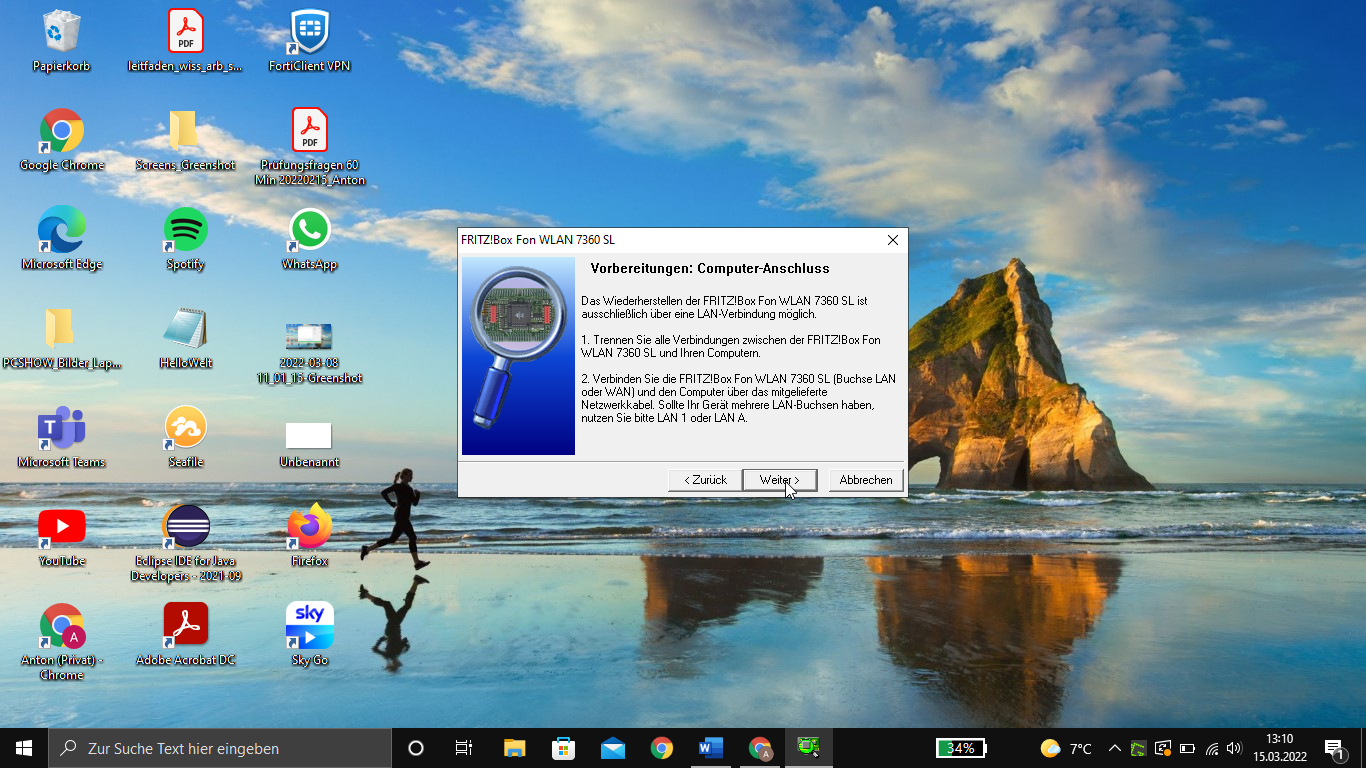
Task: Select the Screens_Greenshot folder
Action: [x=185, y=132]
